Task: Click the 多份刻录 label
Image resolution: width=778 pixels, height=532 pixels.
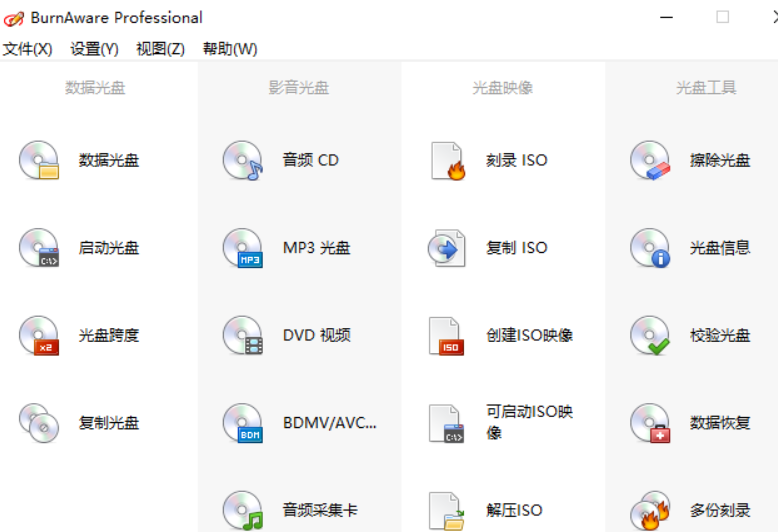Action: [720, 510]
